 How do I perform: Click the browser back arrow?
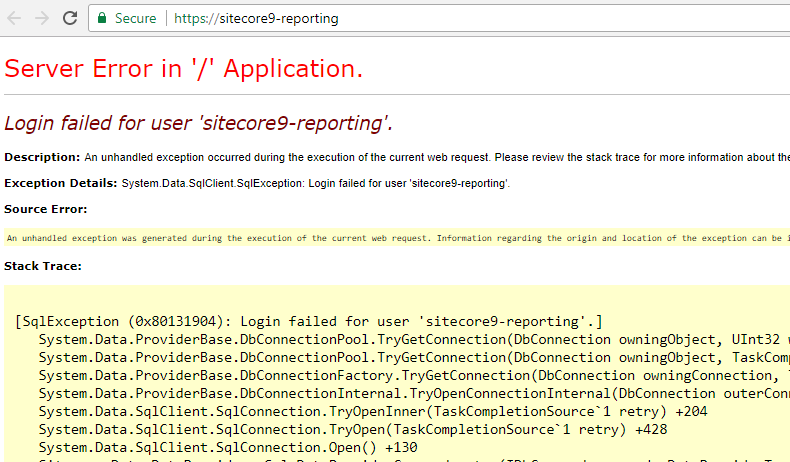coord(14,18)
